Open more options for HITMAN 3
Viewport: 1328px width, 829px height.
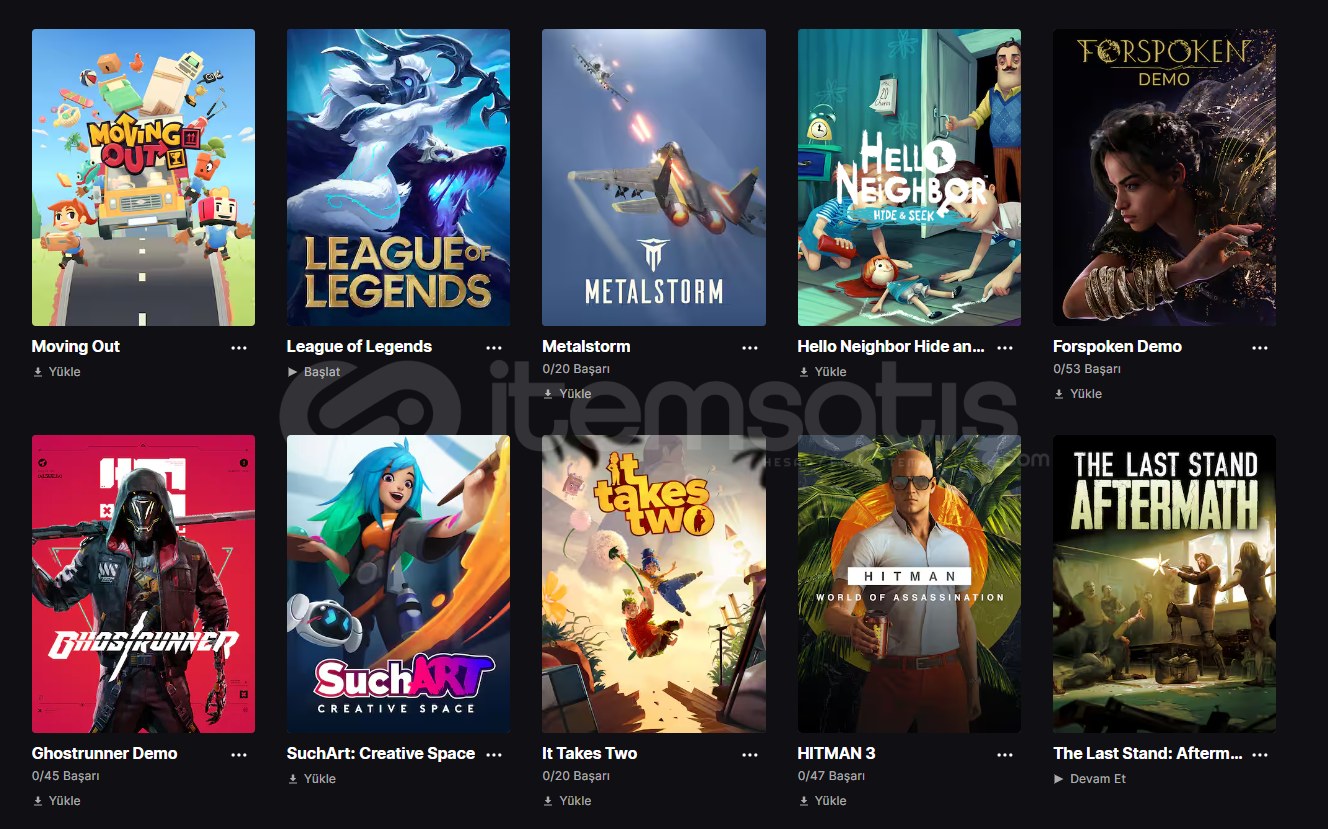(1005, 755)
